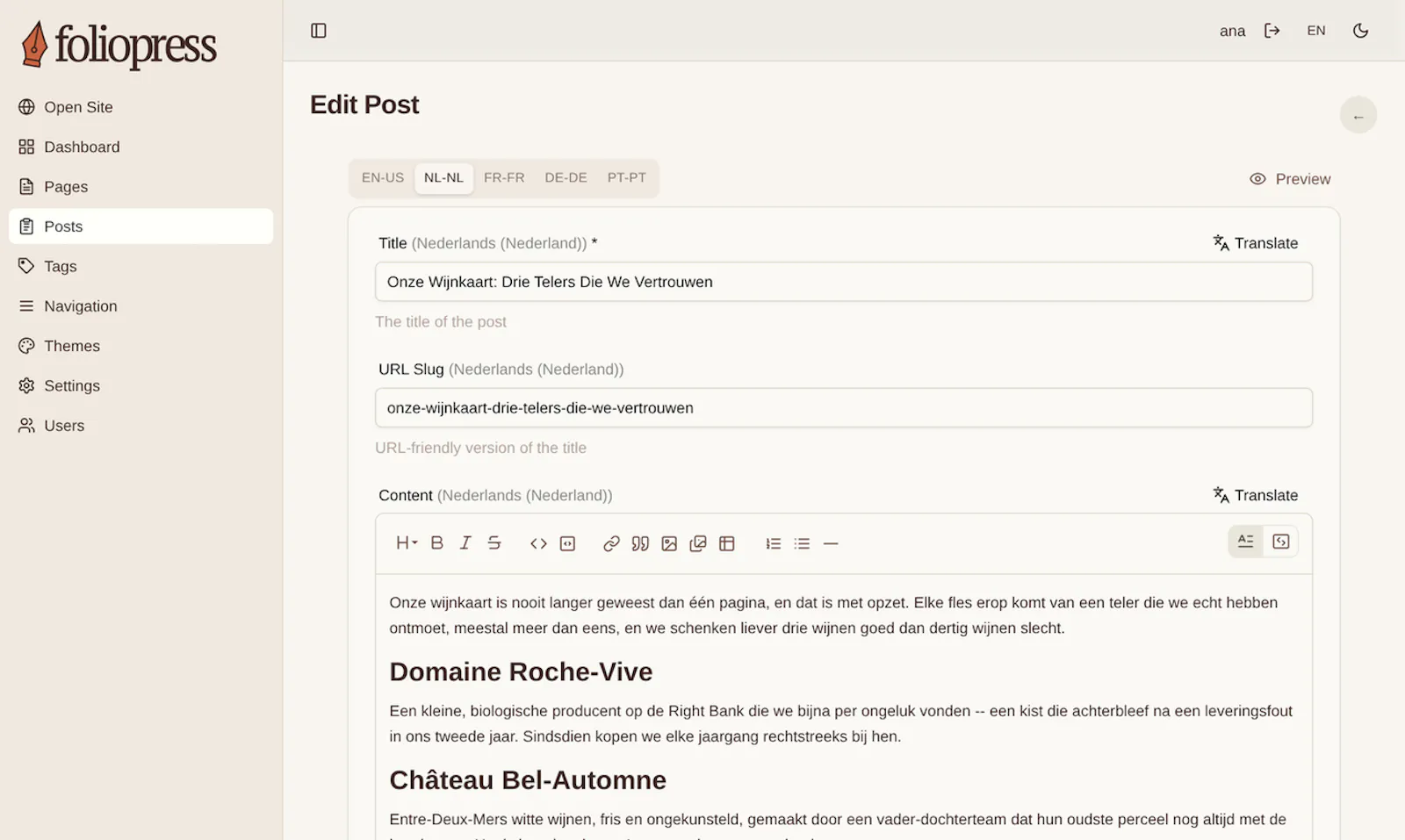Go to the Dashboard
1405x840 pixels.
click(x=140, y=147)
